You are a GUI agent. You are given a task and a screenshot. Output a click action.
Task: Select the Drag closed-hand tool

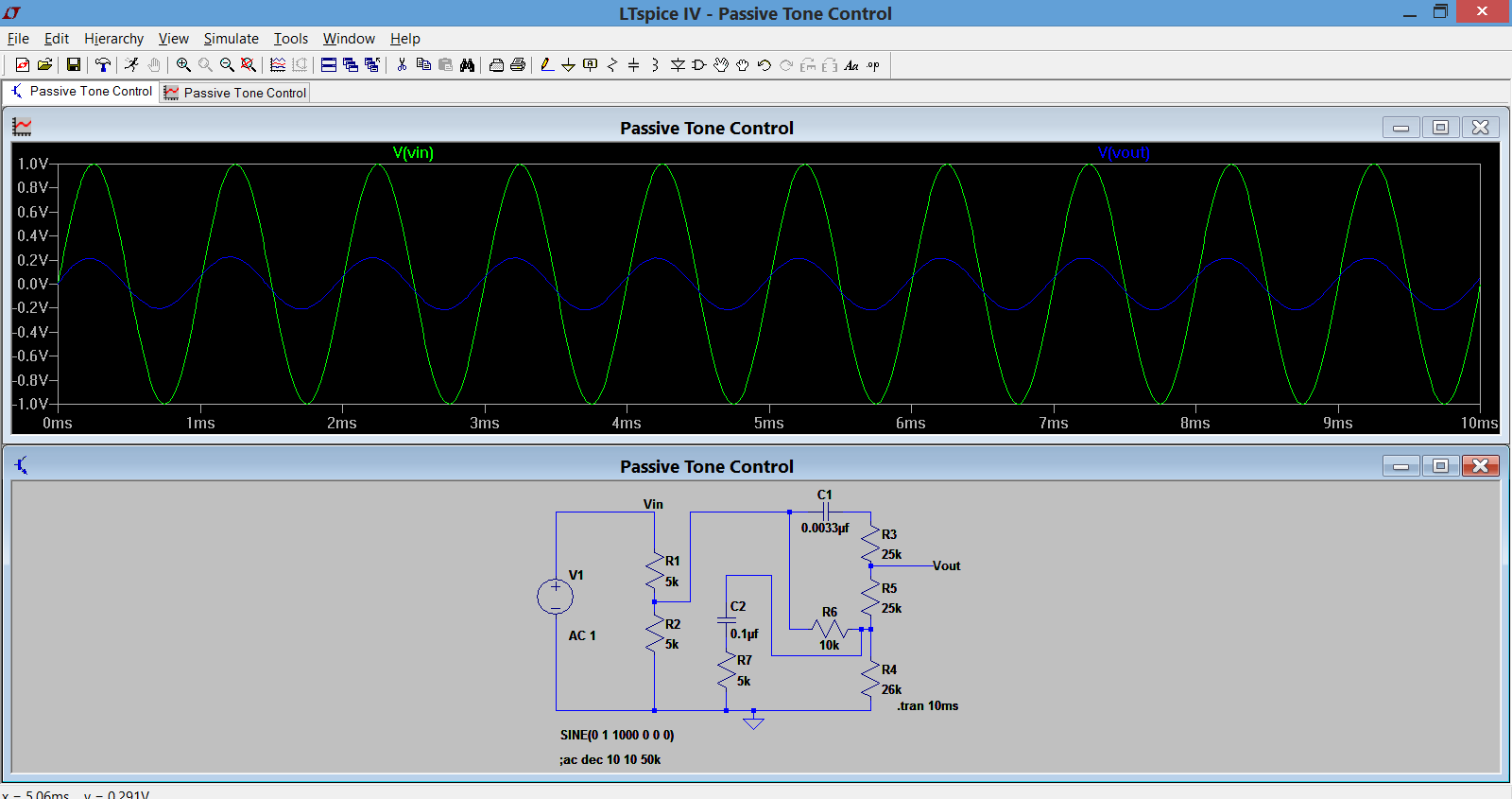[x=743, y=64]
